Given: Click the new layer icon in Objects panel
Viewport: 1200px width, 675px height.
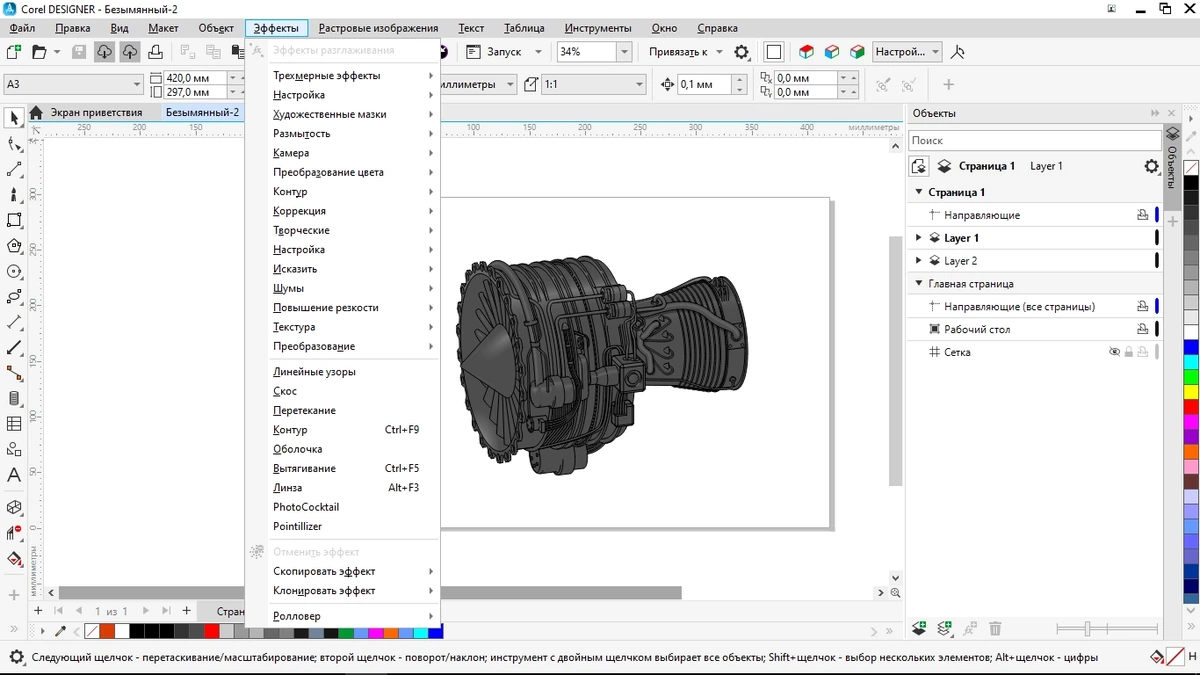Looking at the screenshot, I should click(919, 629).
